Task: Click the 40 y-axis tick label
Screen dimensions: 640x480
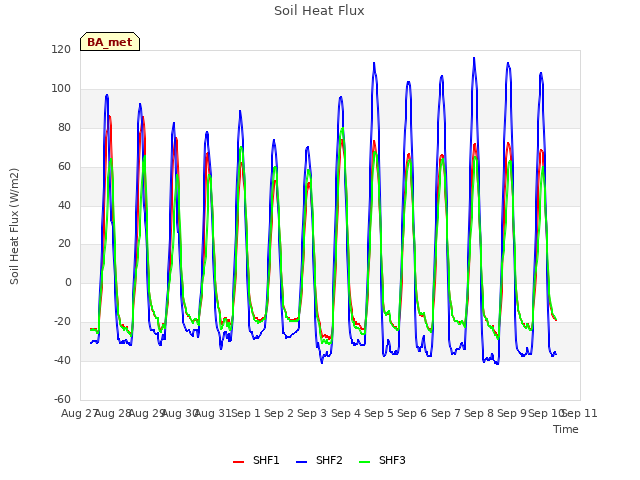Action: 64,205
